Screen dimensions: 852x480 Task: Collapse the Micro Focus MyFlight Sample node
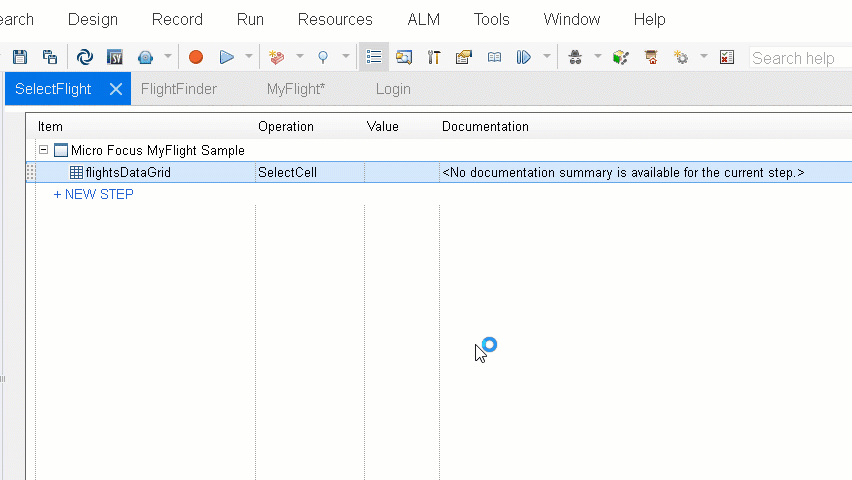click(x=43, y=150)
